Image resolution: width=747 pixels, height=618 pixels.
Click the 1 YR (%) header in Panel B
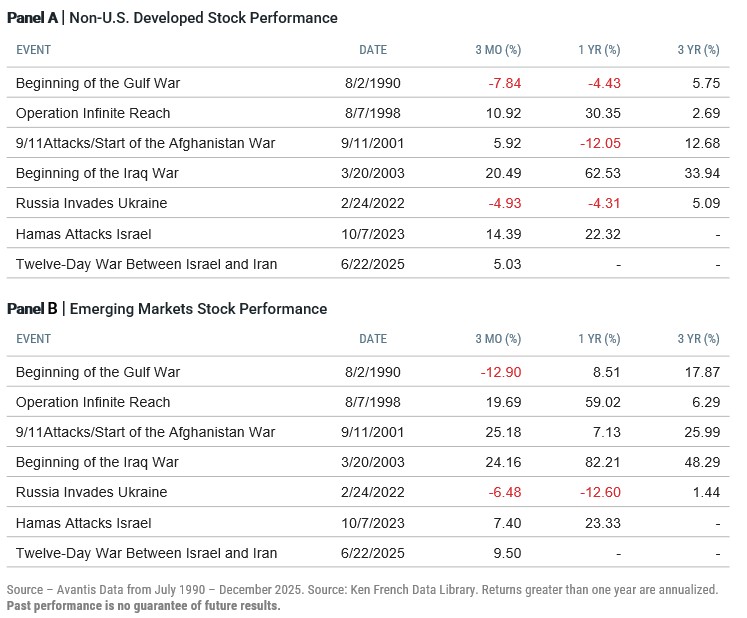pos(598,339)
